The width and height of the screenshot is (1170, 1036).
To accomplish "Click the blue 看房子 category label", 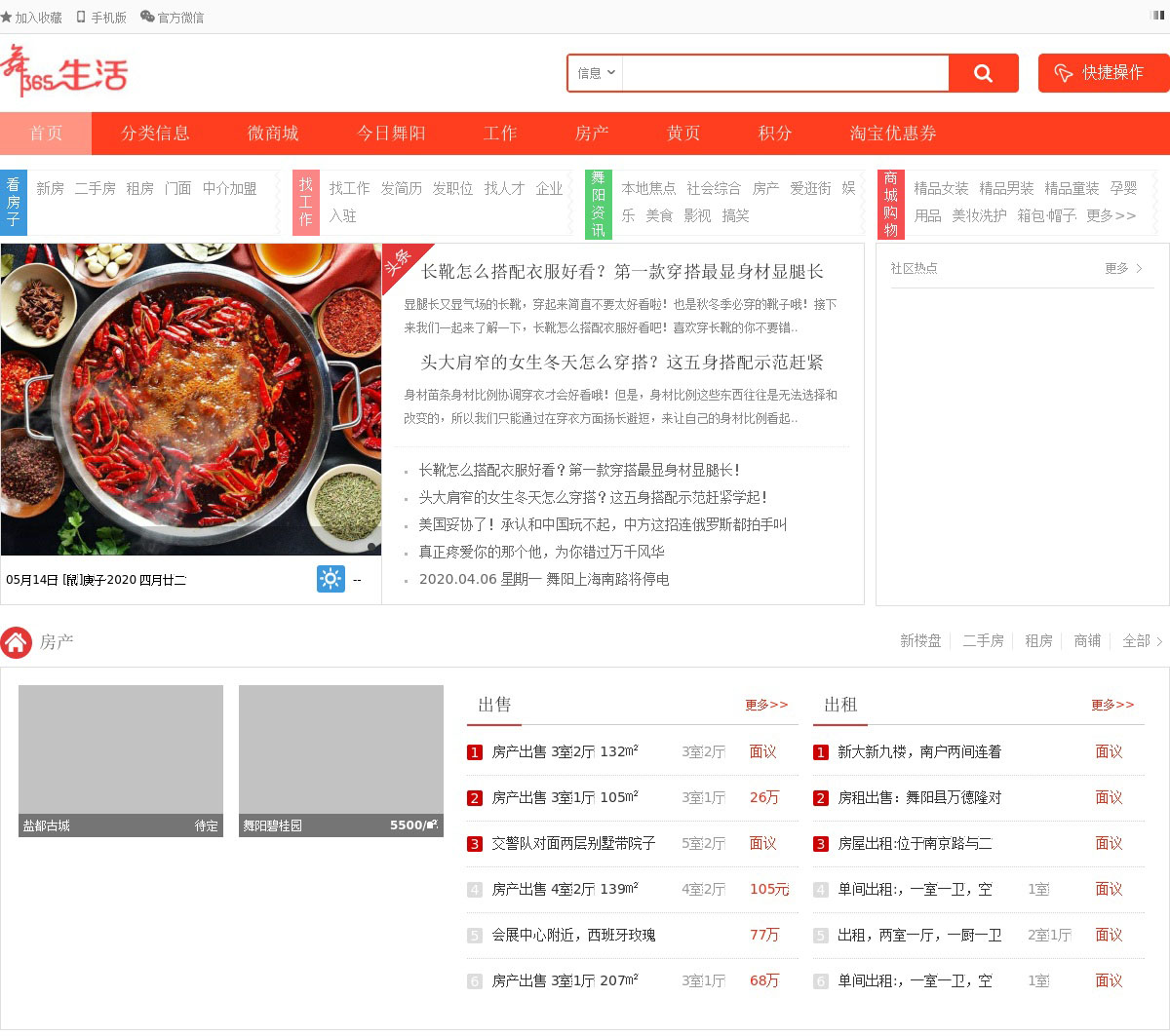I will click(x=14, y=202).
